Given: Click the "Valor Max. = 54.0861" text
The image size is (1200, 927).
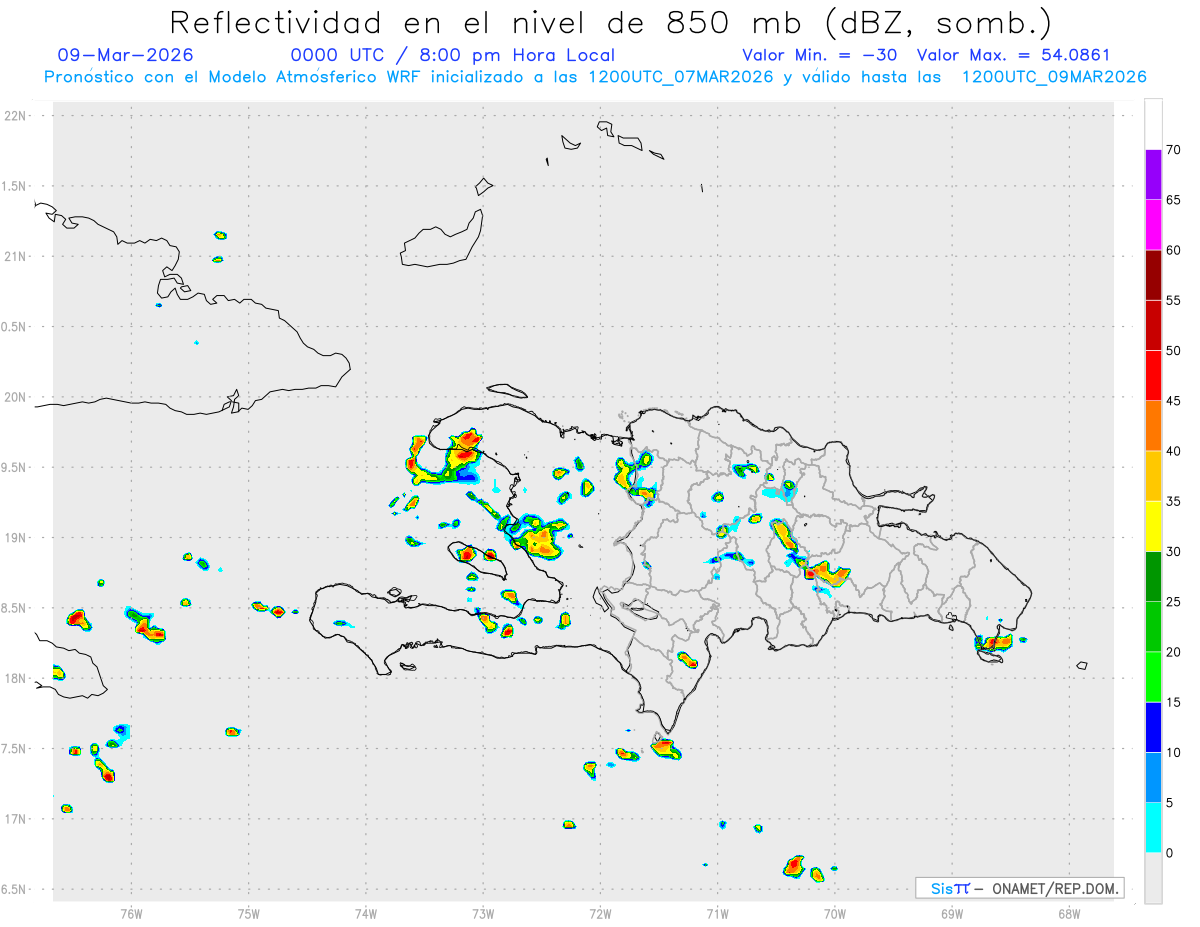Looking at the screenshot, I should tap(1014, 55).
